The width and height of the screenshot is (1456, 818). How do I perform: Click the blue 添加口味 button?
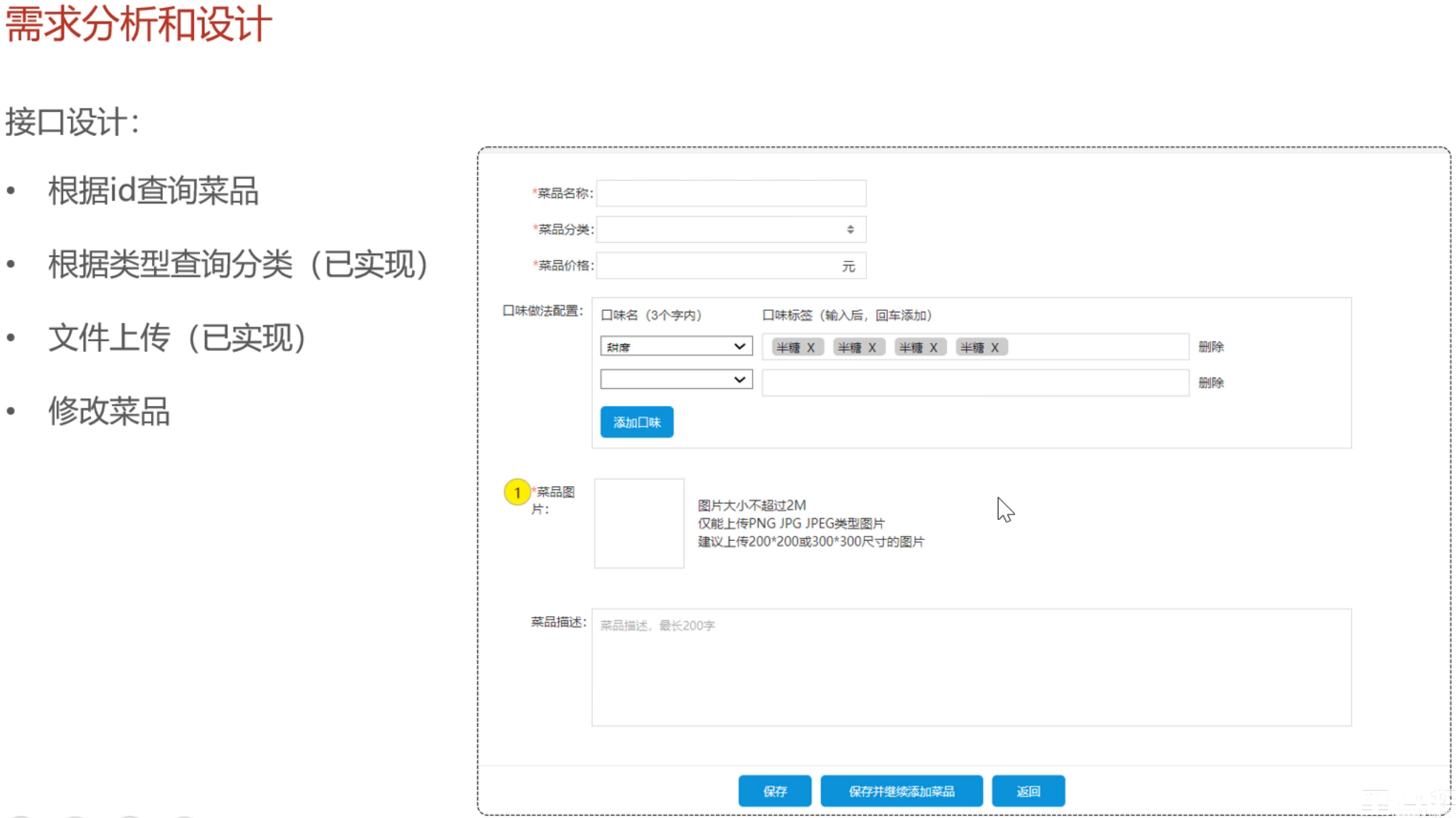636,422
